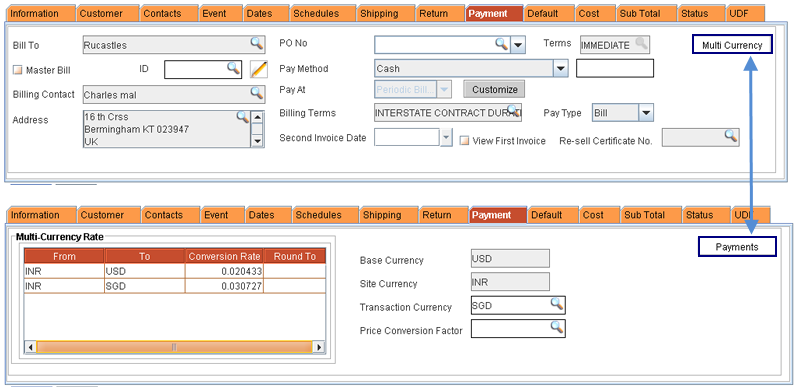Click the Address box scroll up arrow
796x387 pixels.
click(x=257, y=117)
